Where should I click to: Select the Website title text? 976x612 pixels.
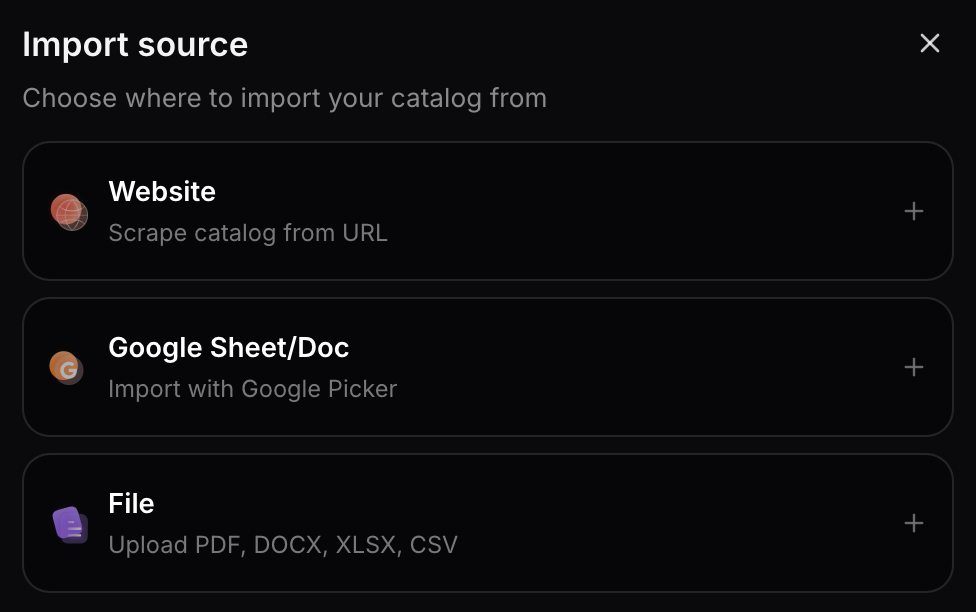tap(162, 191)
